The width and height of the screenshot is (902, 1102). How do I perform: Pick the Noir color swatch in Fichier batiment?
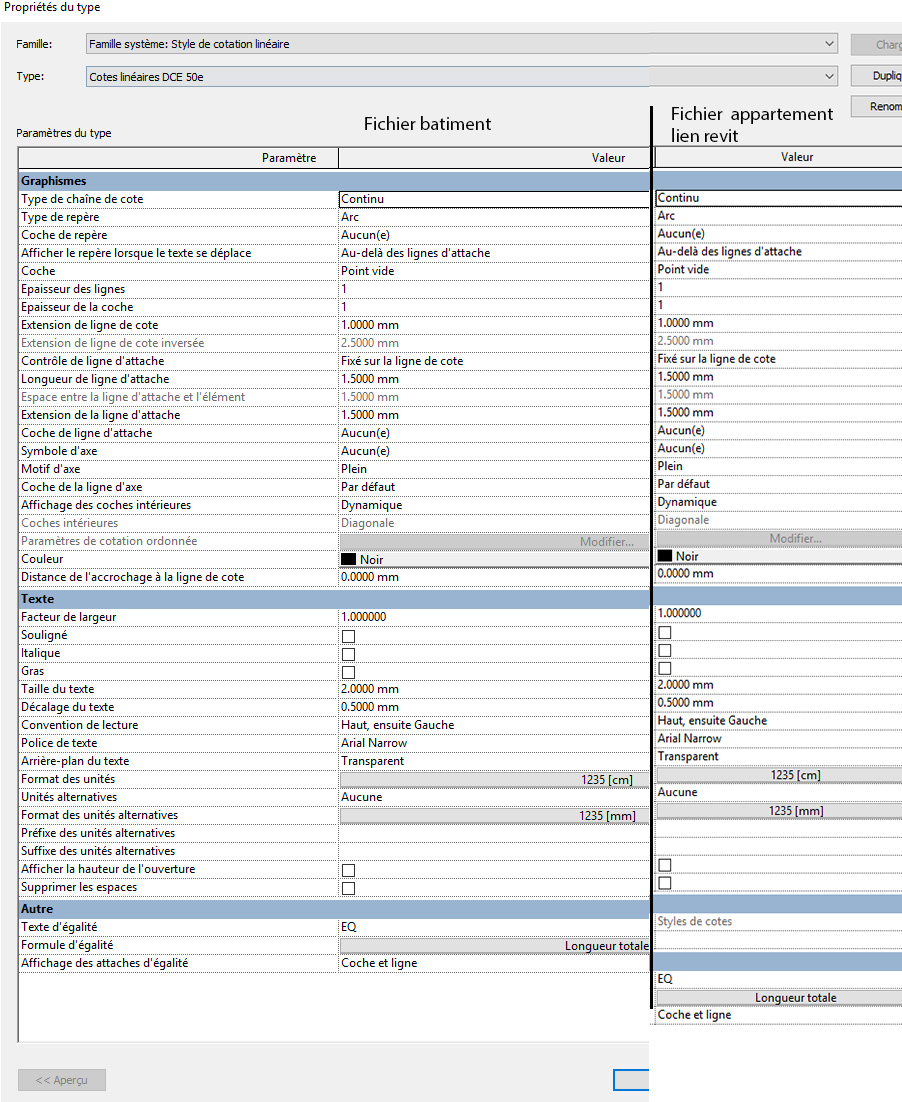(349, 559)
